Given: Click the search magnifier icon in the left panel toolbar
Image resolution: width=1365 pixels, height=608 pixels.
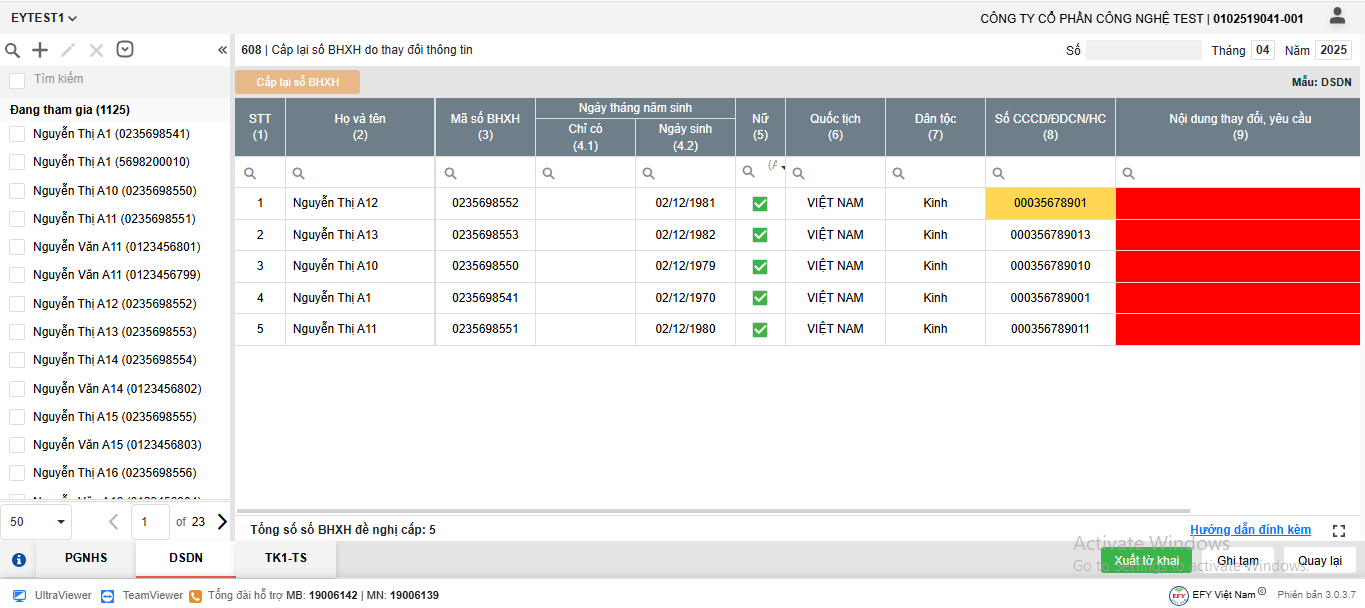Looking at the screenshot, I should click(13, 50).
